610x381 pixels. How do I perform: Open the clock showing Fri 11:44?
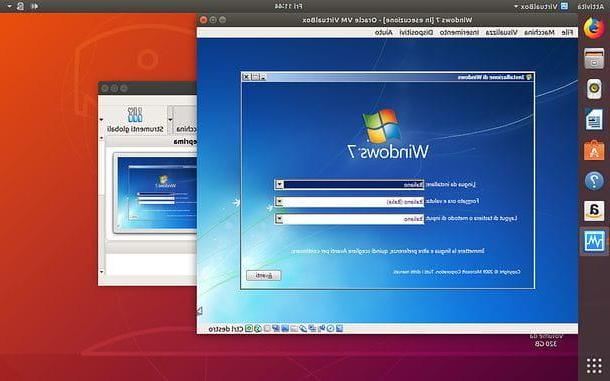pyautogui.click(x=288, y=6)
